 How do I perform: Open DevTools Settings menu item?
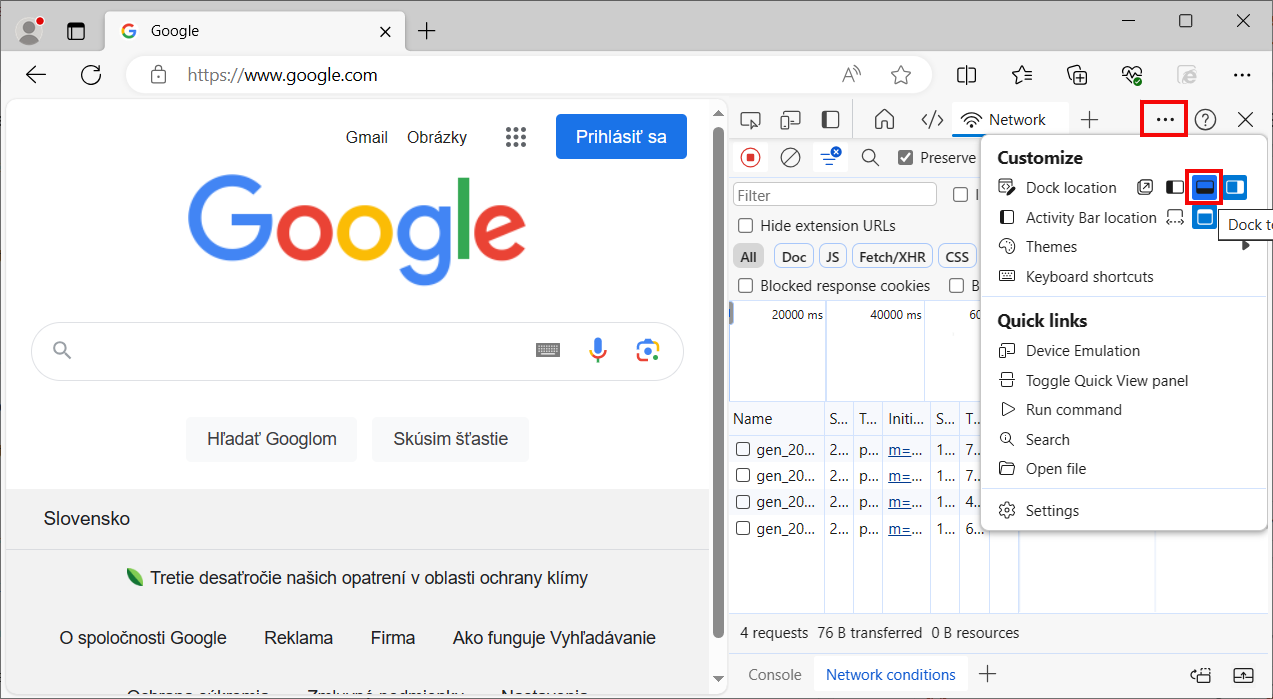(1124, 511)
